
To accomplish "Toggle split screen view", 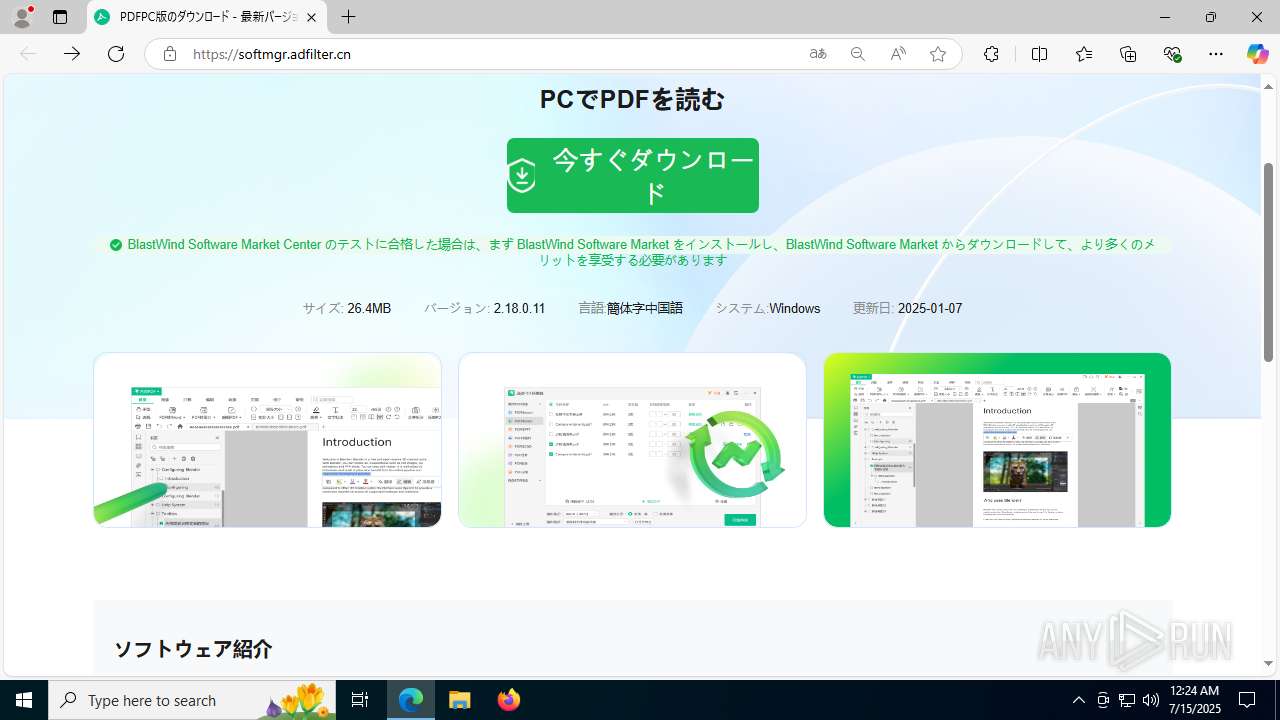I will coord(1040,54).
